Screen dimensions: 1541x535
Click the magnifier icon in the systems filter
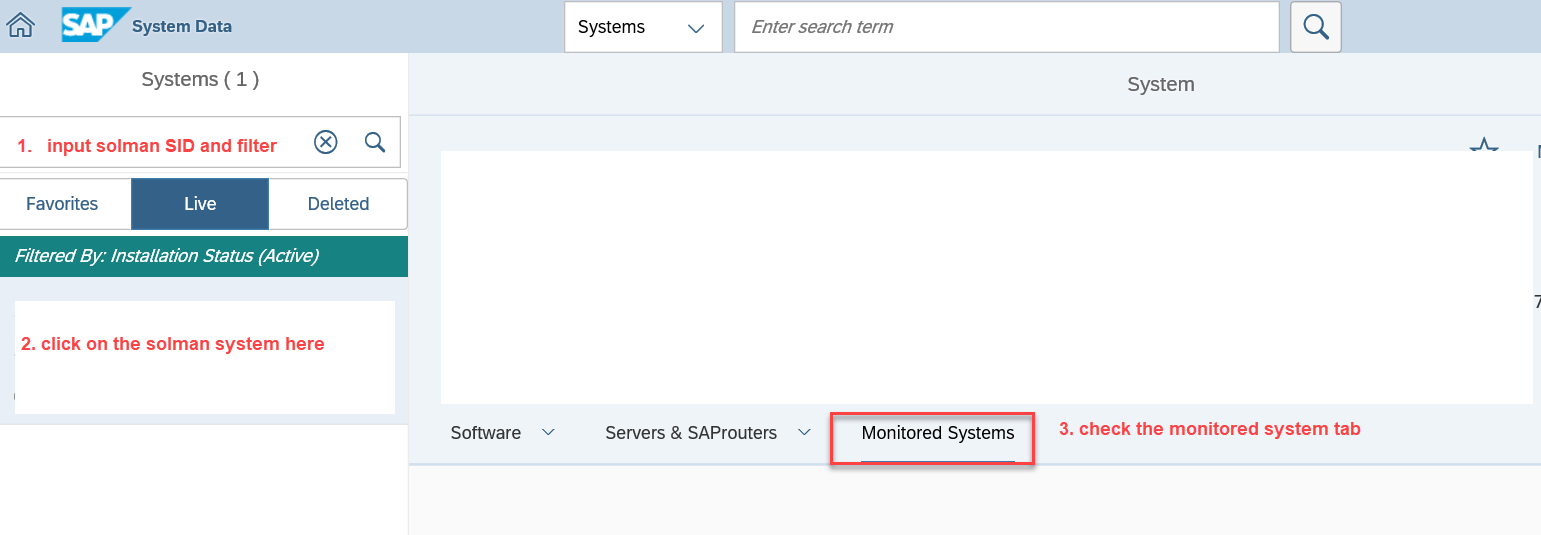click(x=375, y=142)
